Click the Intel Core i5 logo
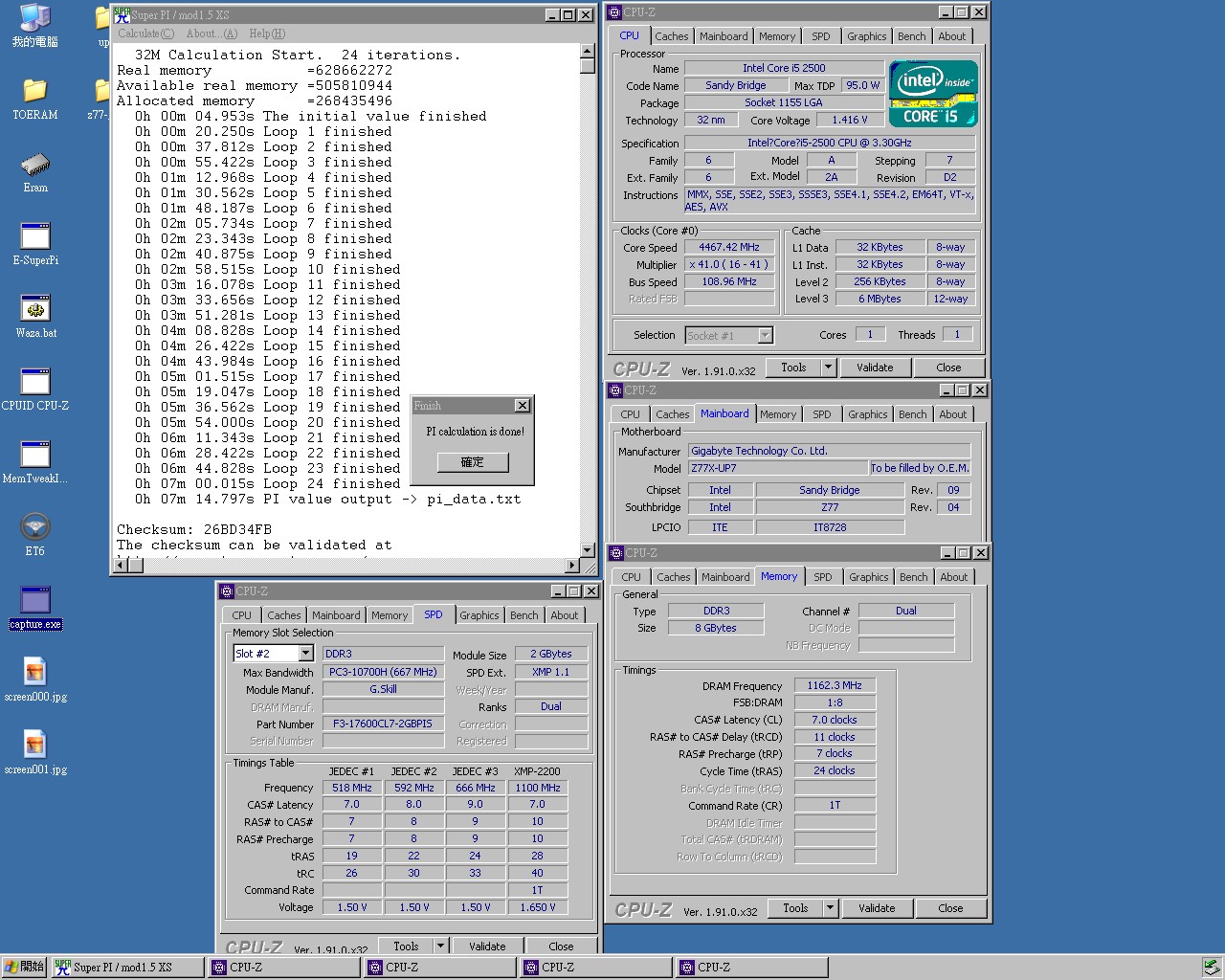This screenshot has width=1225, height=980. tap(933, 93)
